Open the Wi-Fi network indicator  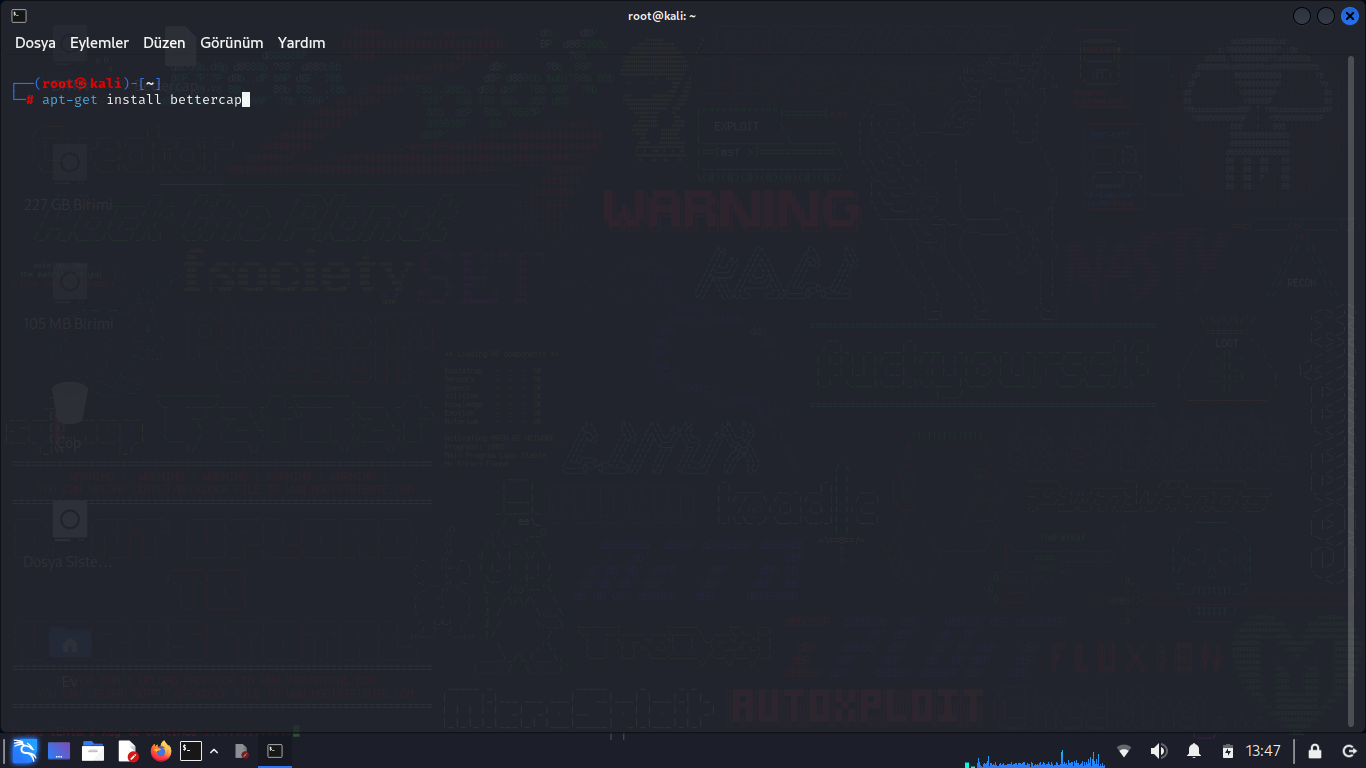click(x=1124, y=750)
